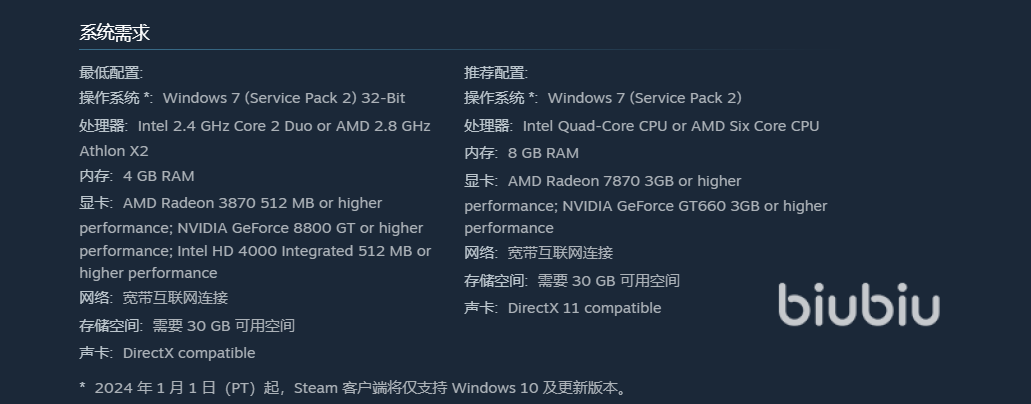1031x404 pixels.
Task: Click the 系统需求 section heading
Action: (115, 33)
